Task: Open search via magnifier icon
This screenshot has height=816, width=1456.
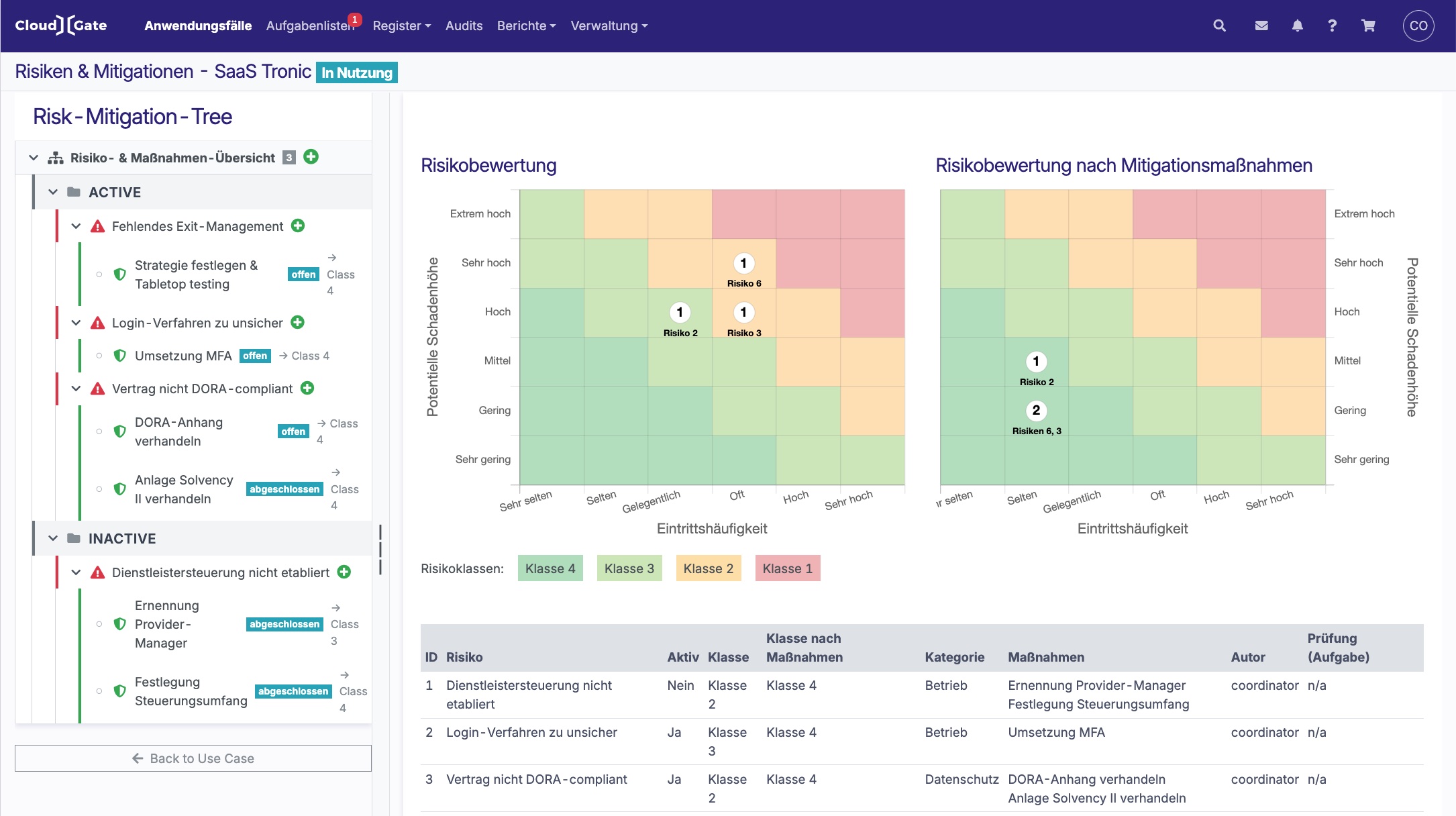Action: click(x=1219, y=25)
